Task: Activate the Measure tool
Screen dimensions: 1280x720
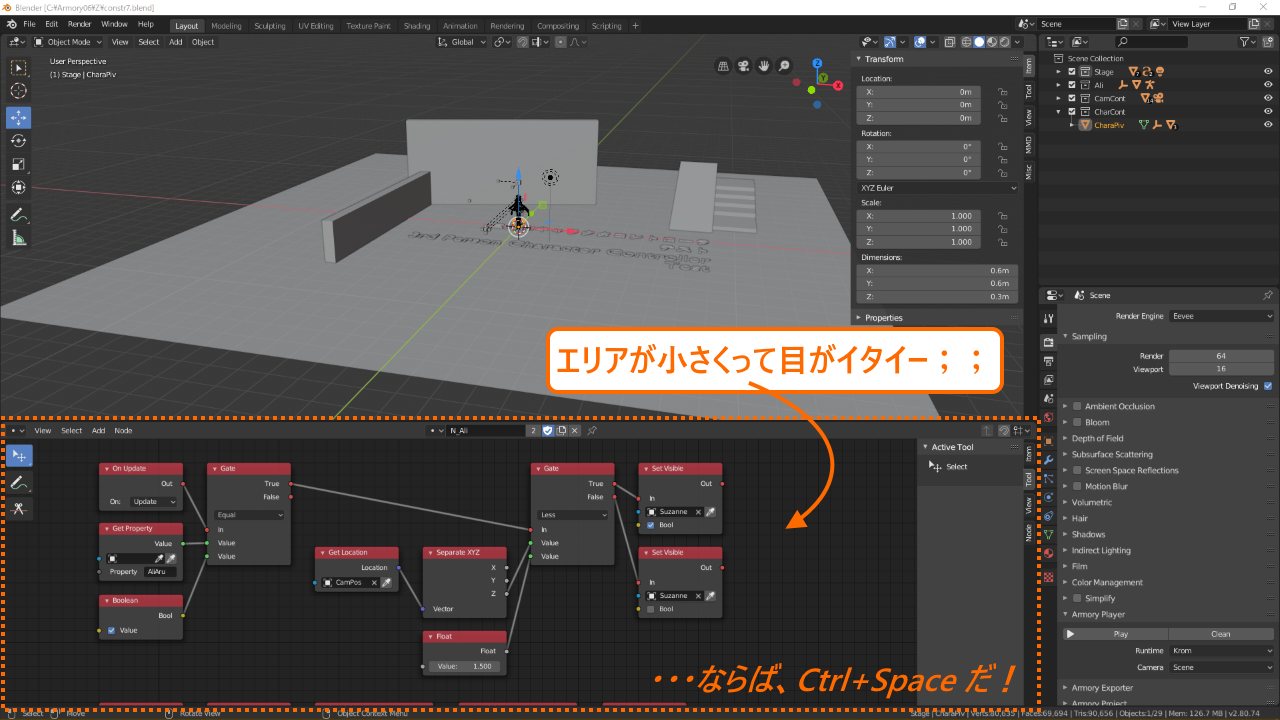Action: click(18, 238)
